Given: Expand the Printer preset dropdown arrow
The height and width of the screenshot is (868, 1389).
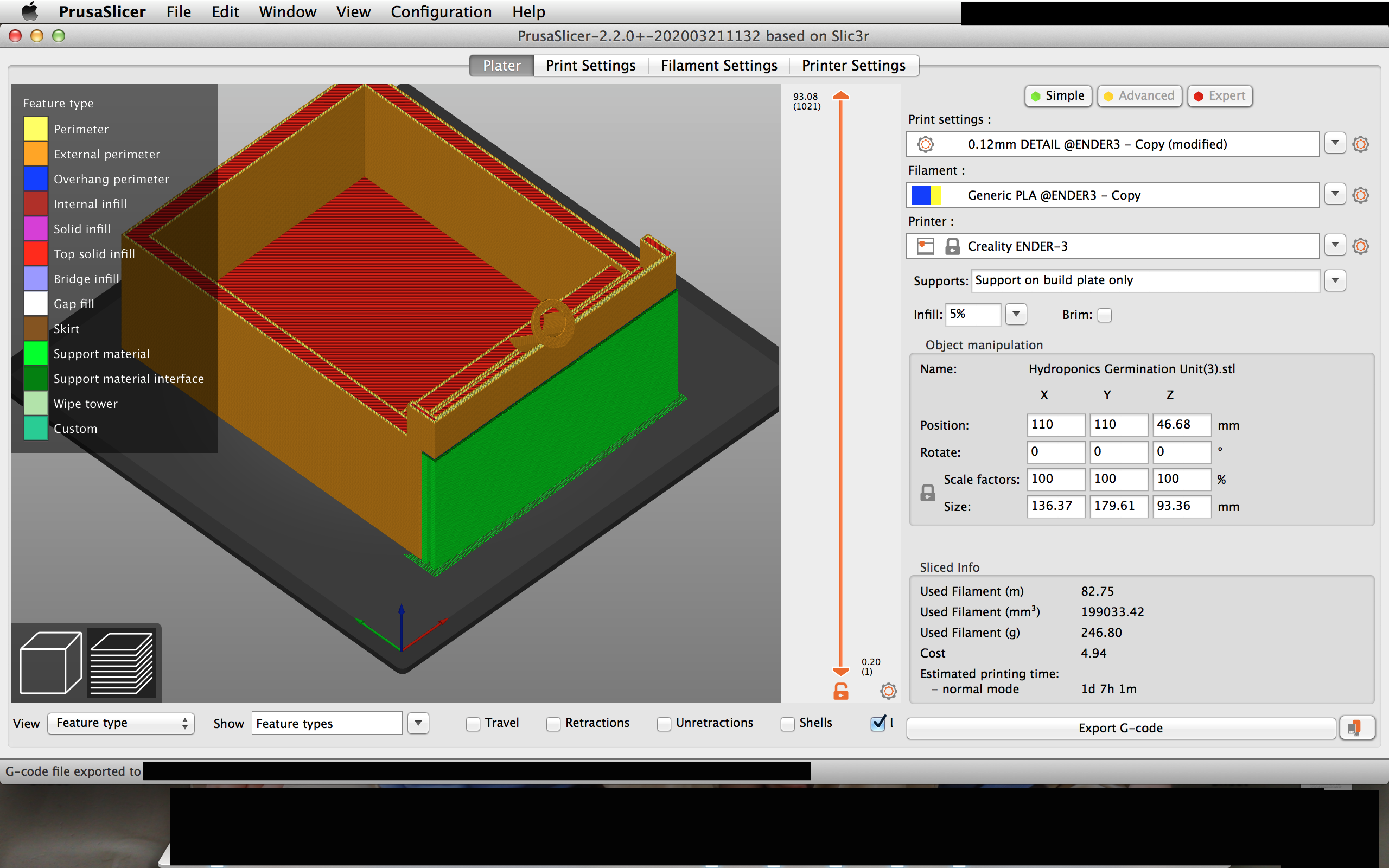Looking at the screenshot, I should tap(1335, 245).
